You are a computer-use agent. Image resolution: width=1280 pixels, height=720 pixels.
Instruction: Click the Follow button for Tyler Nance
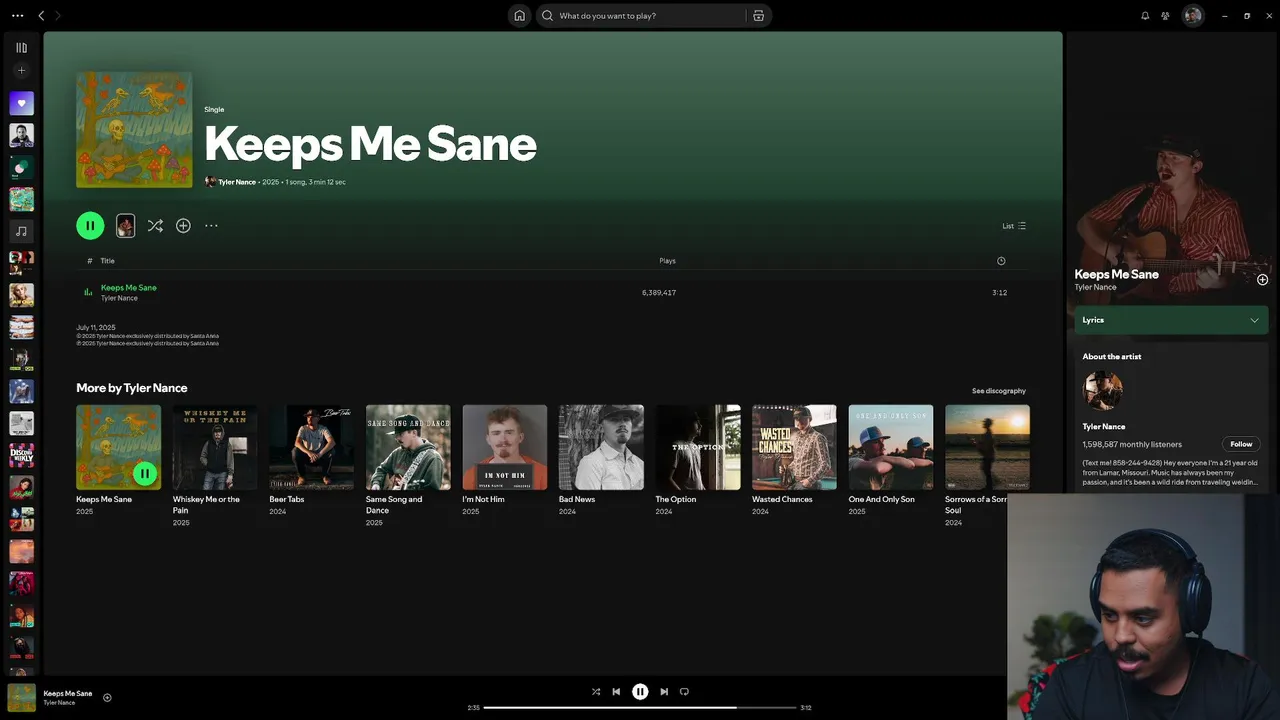tap(1241, 444)
